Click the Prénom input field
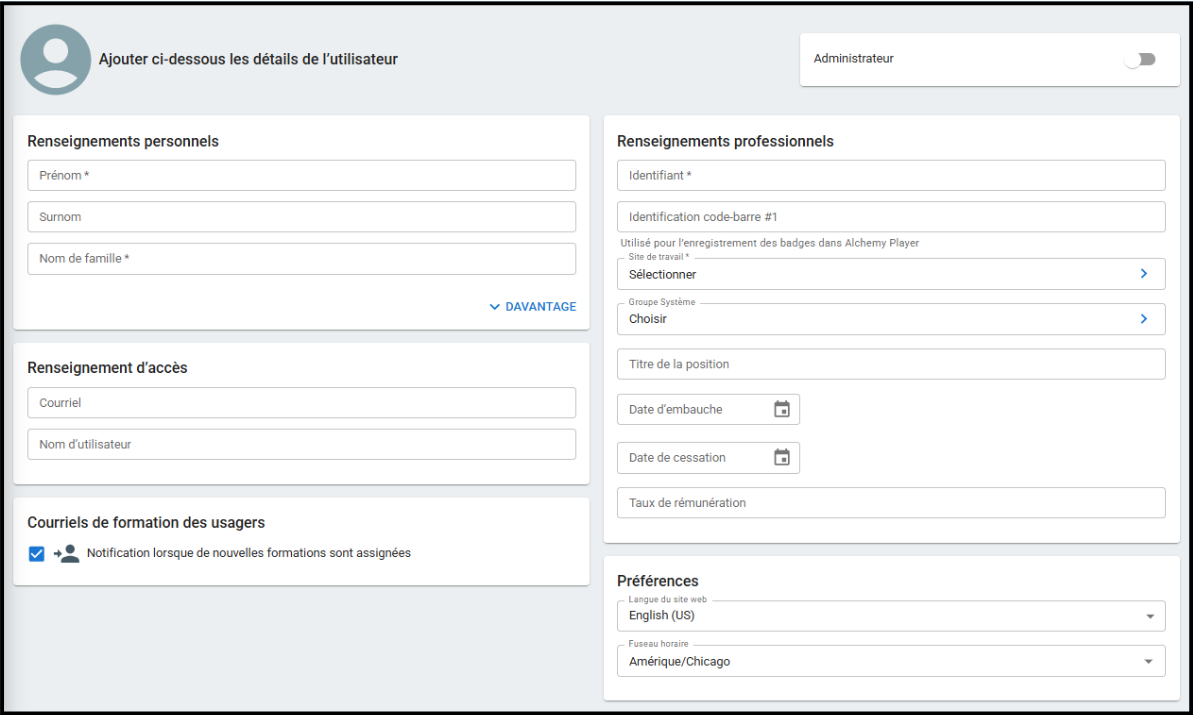 [301, 175]
